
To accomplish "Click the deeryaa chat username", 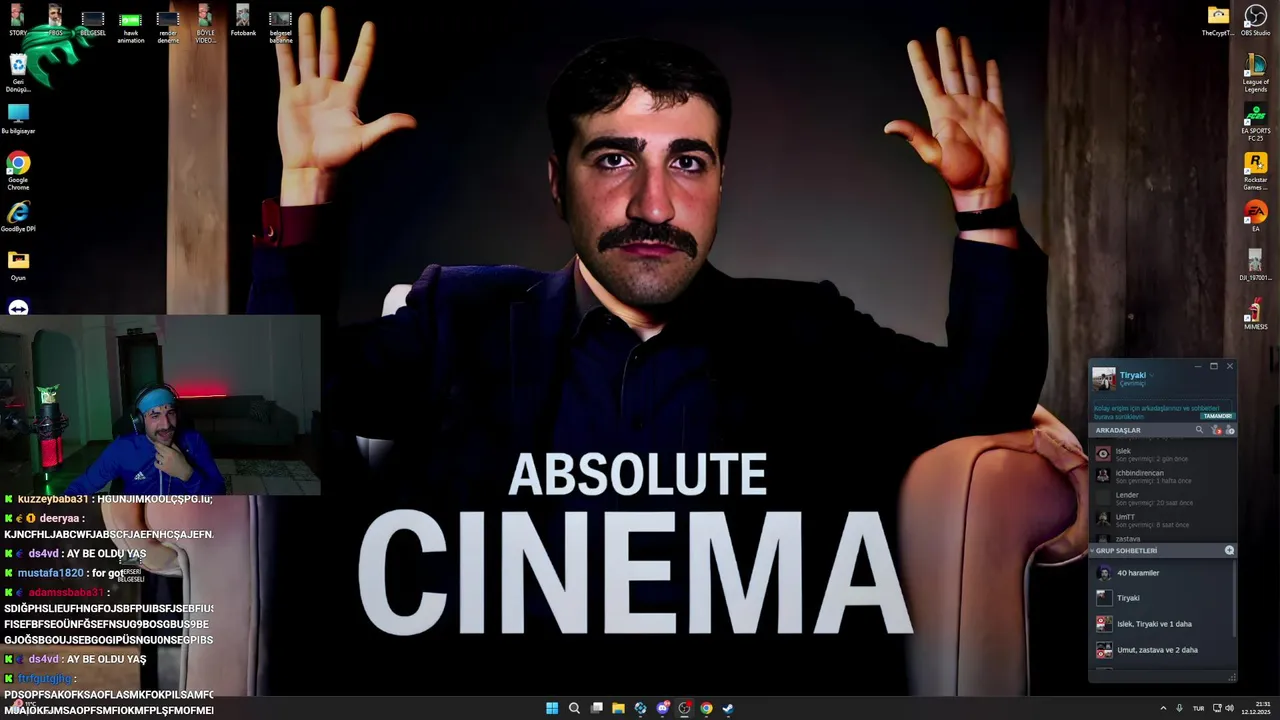I will point(59,518).
